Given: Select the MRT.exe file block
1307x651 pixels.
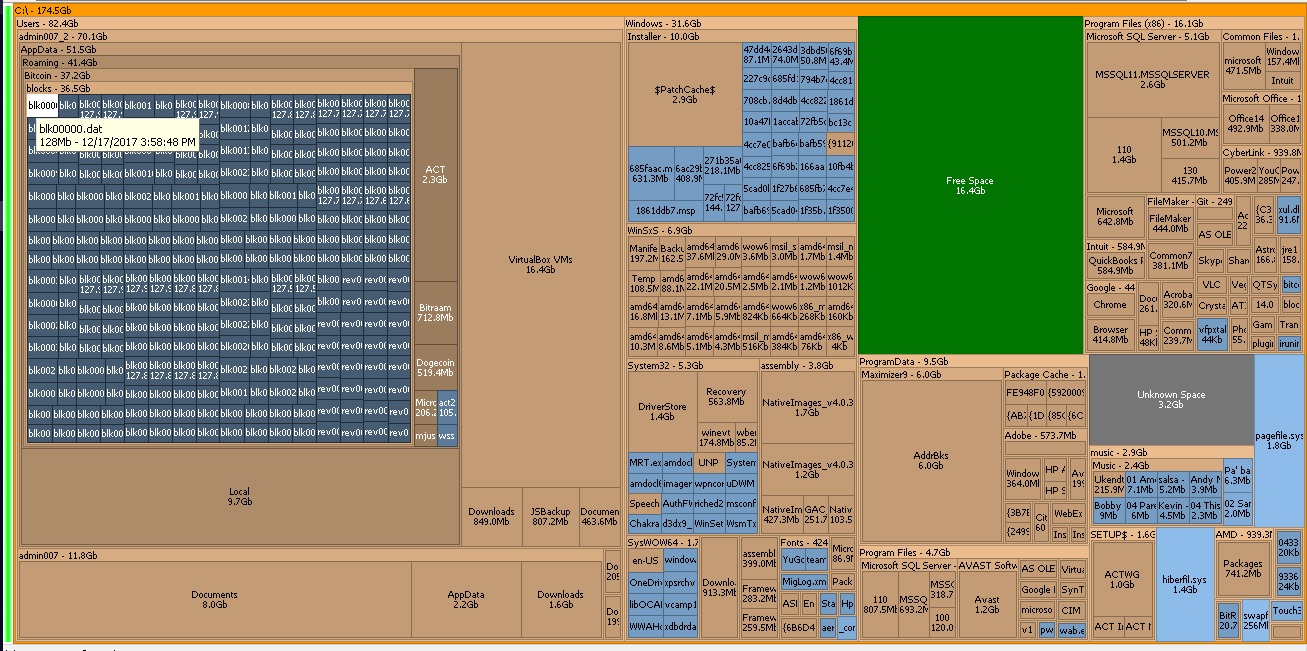Looking at the screenshot, I should coord(645,463).
